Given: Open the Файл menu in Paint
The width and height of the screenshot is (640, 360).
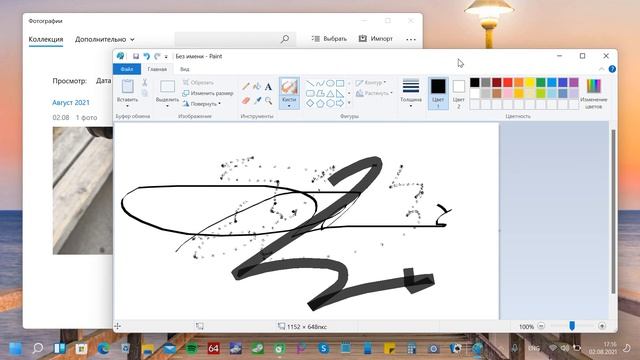Looking at the screenshot, I should (127, 69).
